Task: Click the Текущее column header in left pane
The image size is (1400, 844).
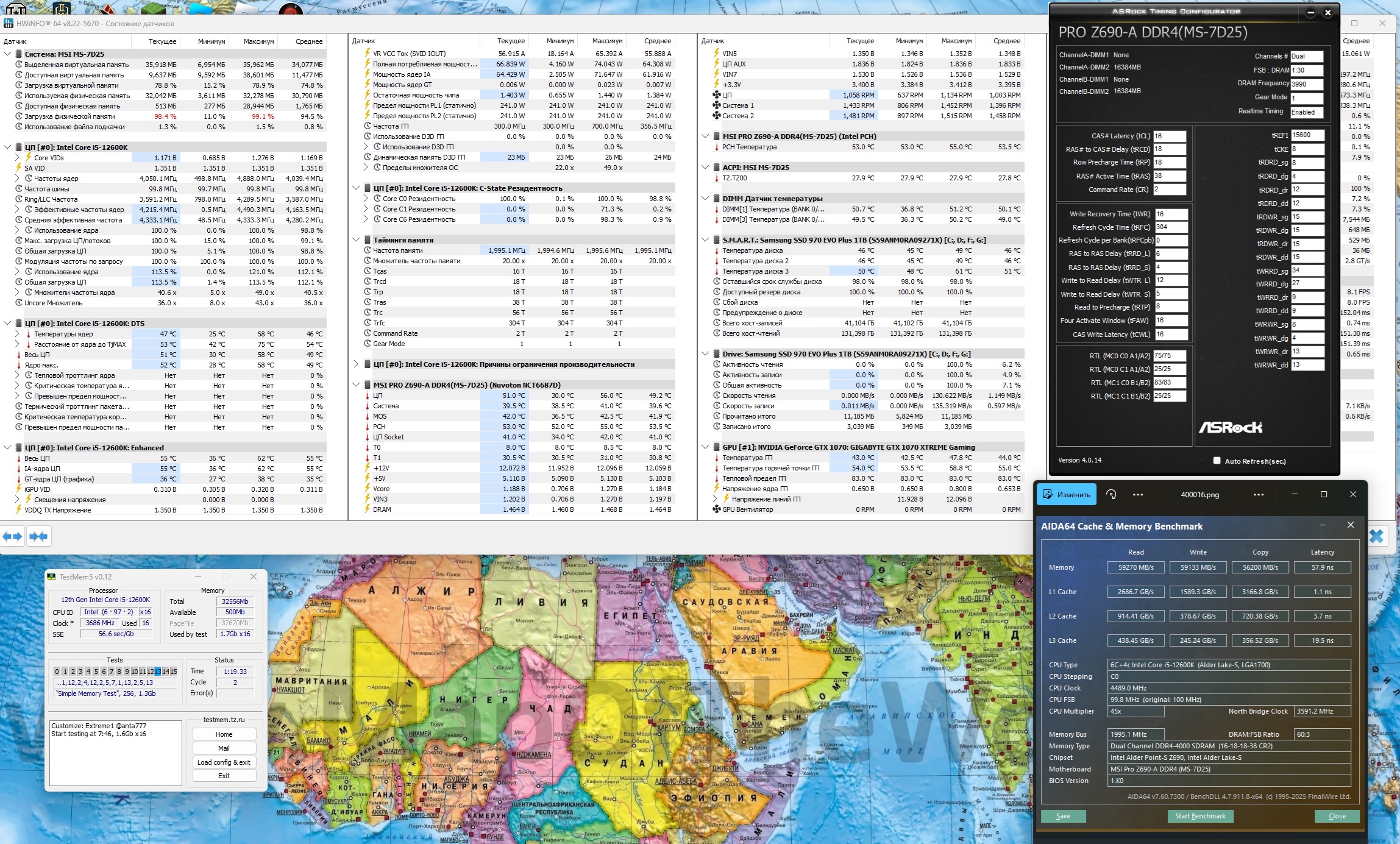Action: pyautogui.click(x=162, y=41)
